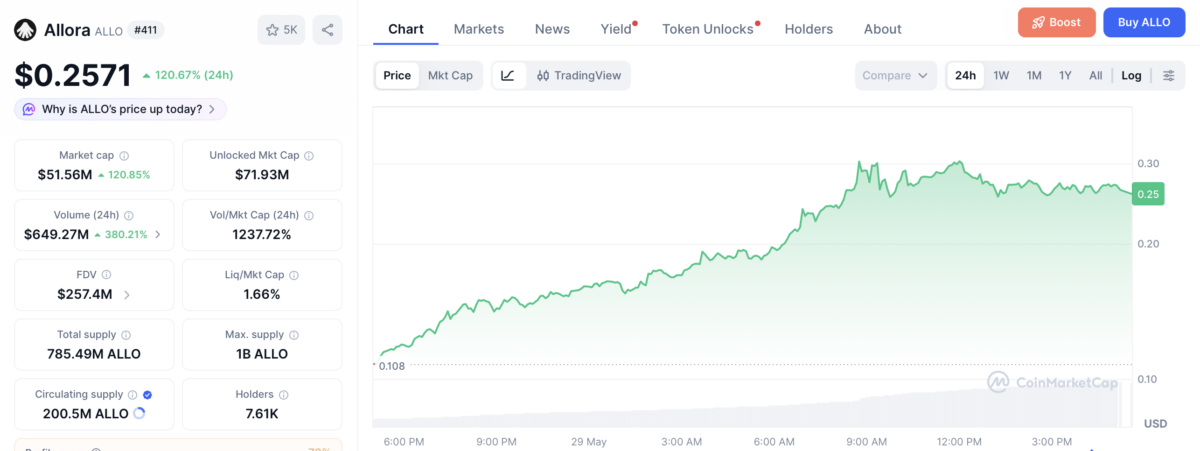Image resolution: width=1200 pixels, height=451 pixels.
Task: Click the info icon beside Holders
Action: coord(284,395)
